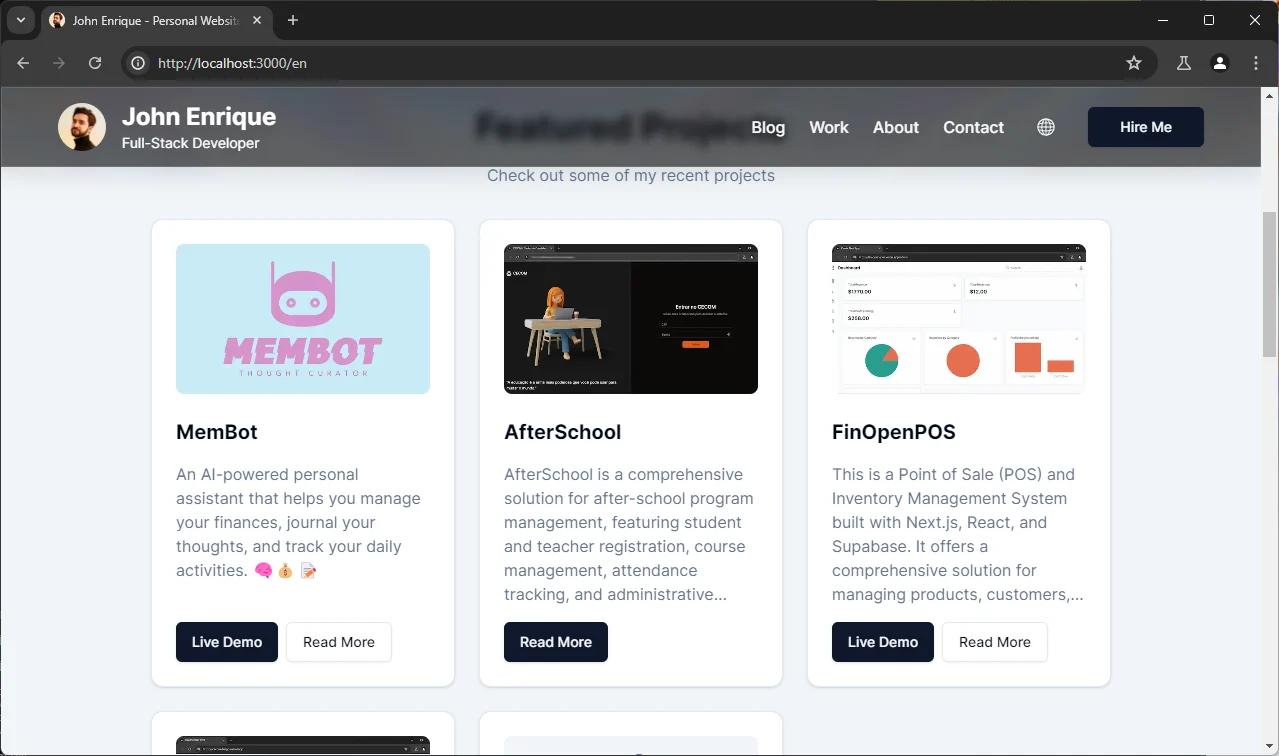
Task: Reload the page
Action: (x=95, y=63)
